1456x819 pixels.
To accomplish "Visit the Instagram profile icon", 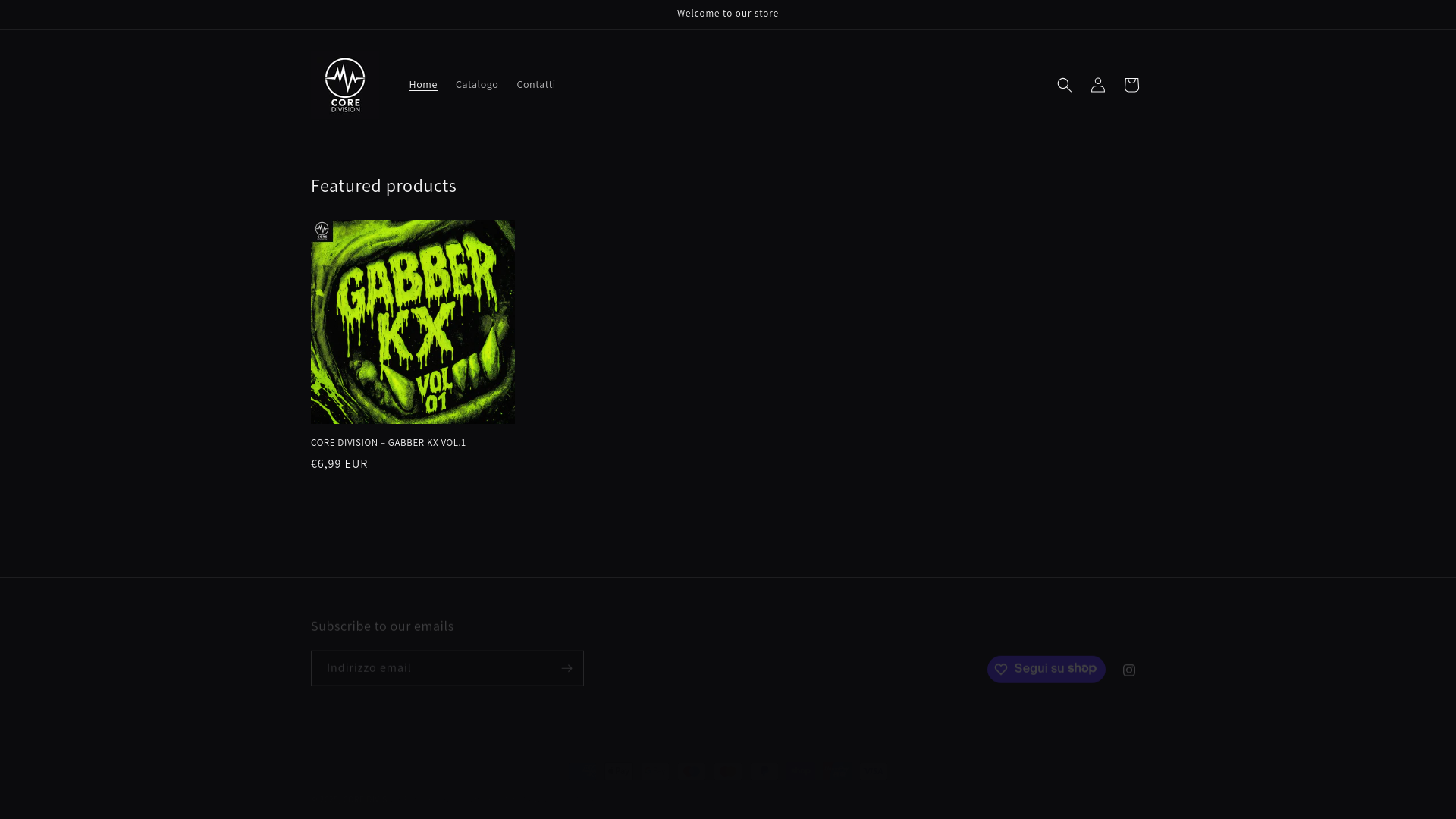I will pos(1129,670).
